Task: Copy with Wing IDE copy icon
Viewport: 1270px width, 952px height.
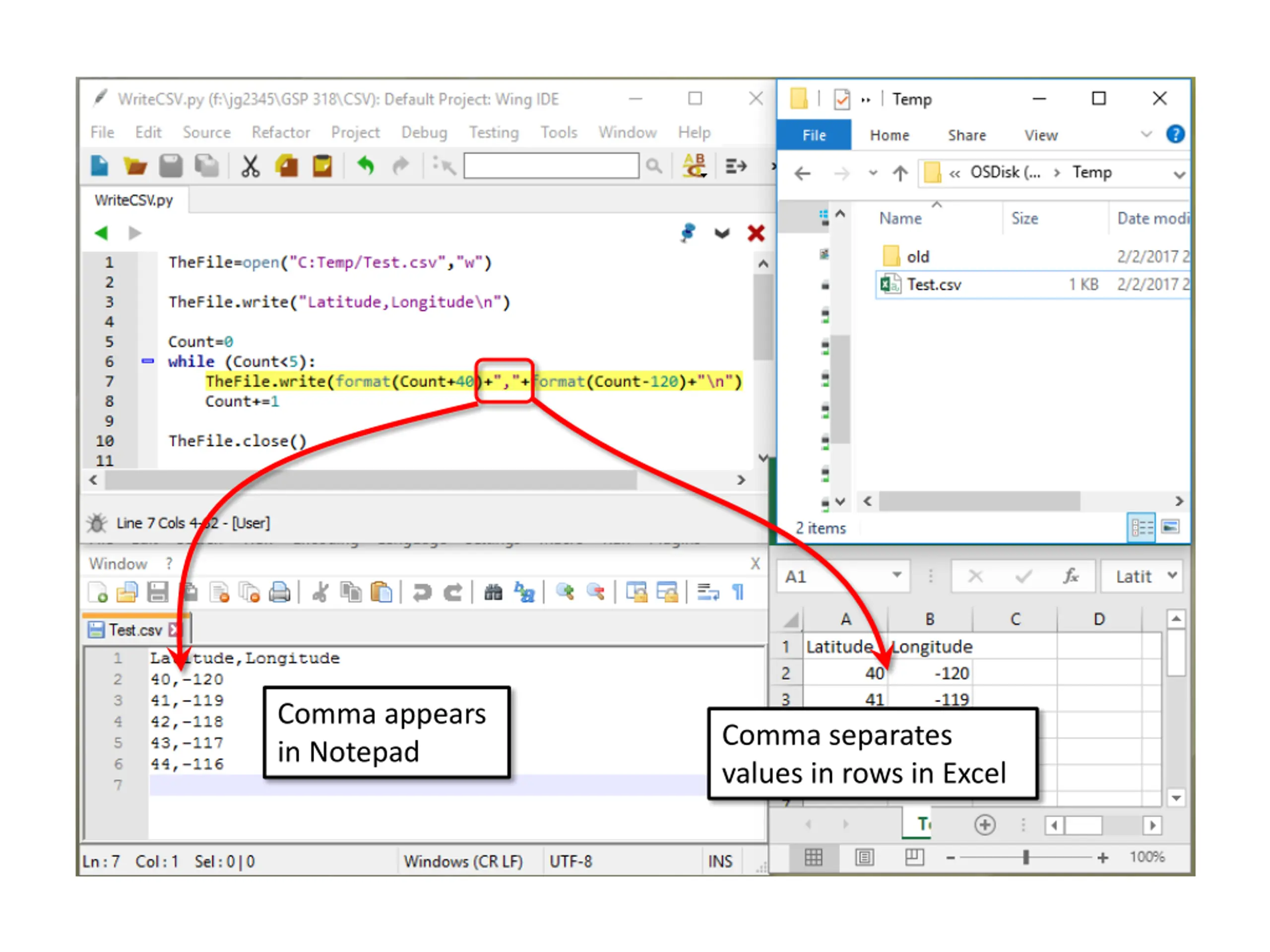Action: 287,166
